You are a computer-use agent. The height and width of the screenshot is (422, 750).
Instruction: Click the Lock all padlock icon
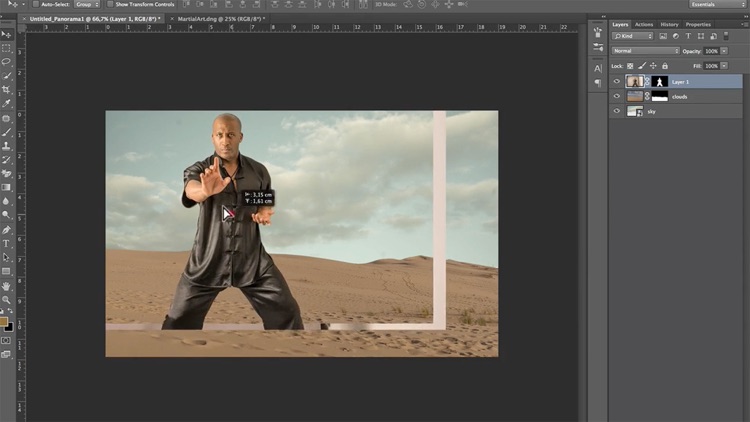click(x=665, y=65)
